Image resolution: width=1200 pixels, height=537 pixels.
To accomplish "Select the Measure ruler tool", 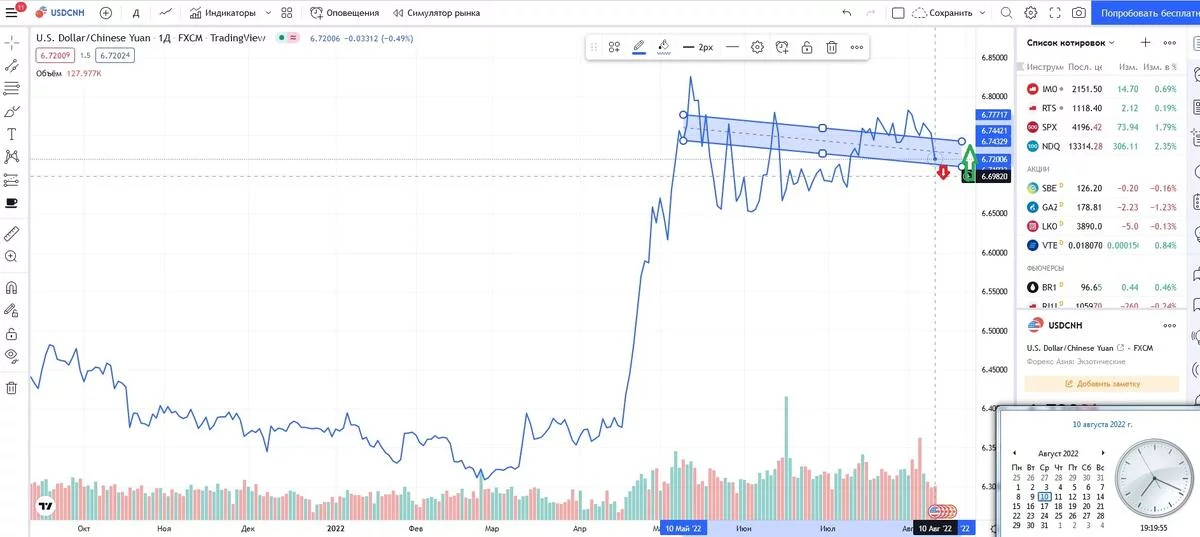I will click(x=11, y=234).
